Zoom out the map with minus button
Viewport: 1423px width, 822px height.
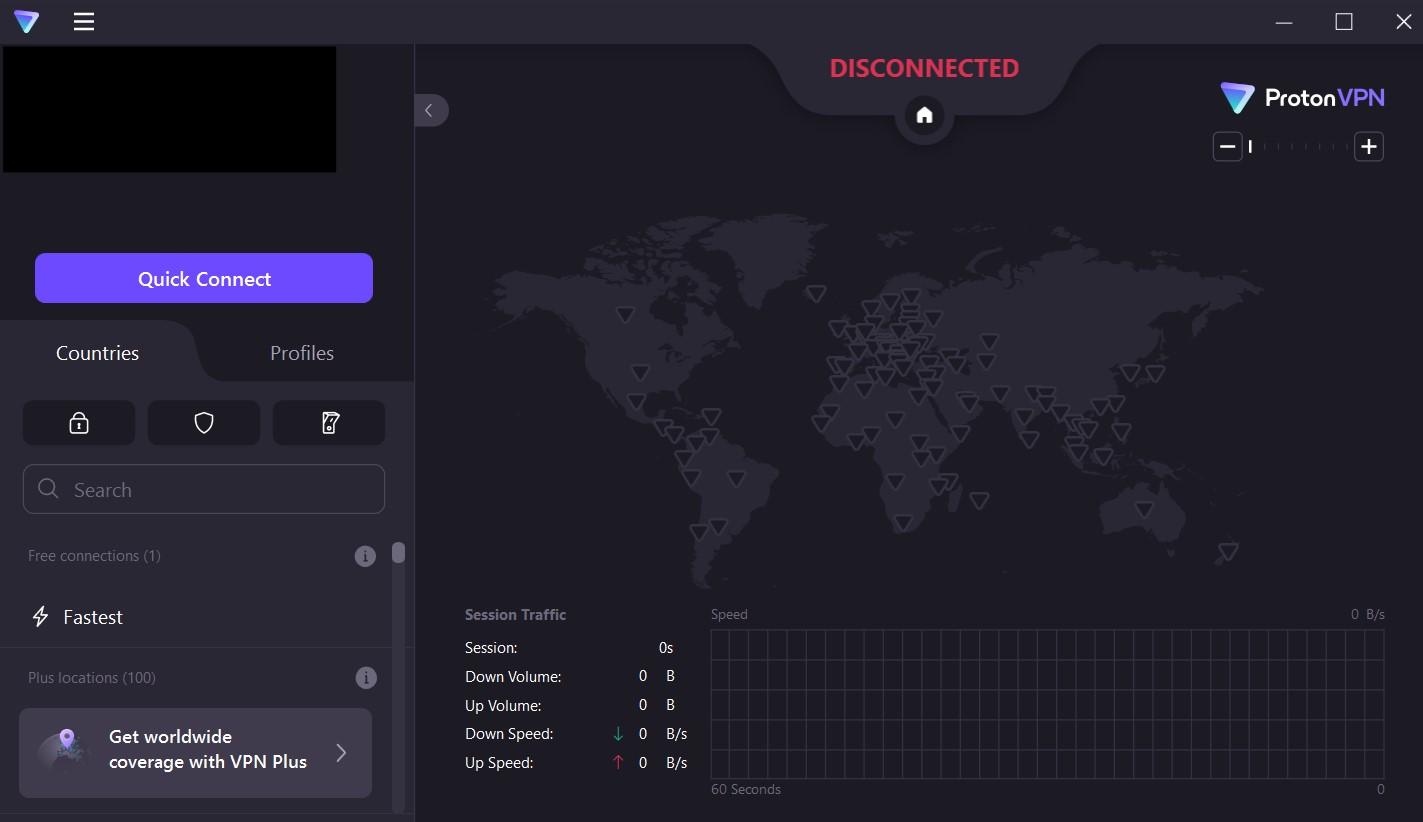pos(1227,147)
